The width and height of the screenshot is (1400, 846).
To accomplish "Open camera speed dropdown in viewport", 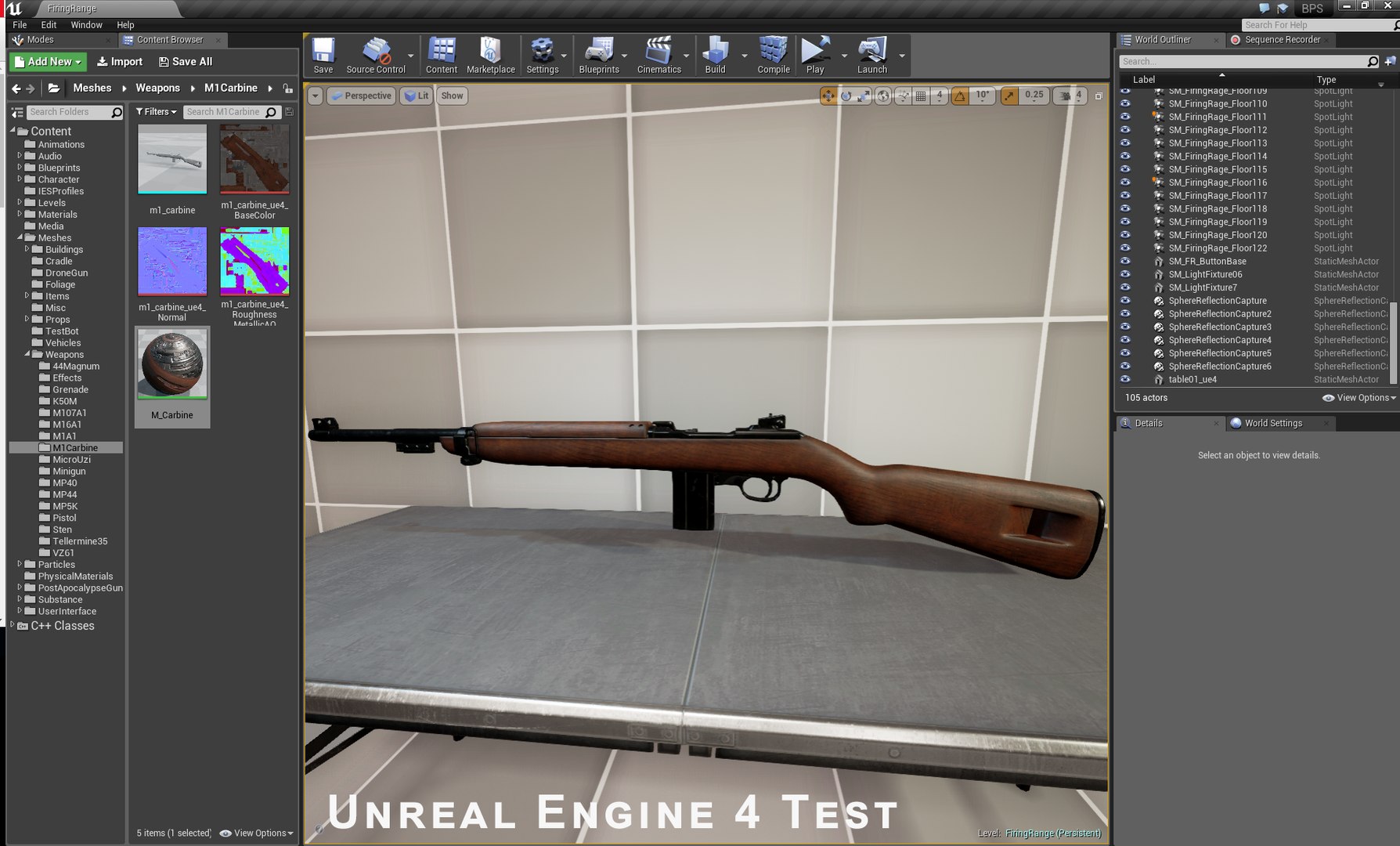I will (x=1072, y=96).
